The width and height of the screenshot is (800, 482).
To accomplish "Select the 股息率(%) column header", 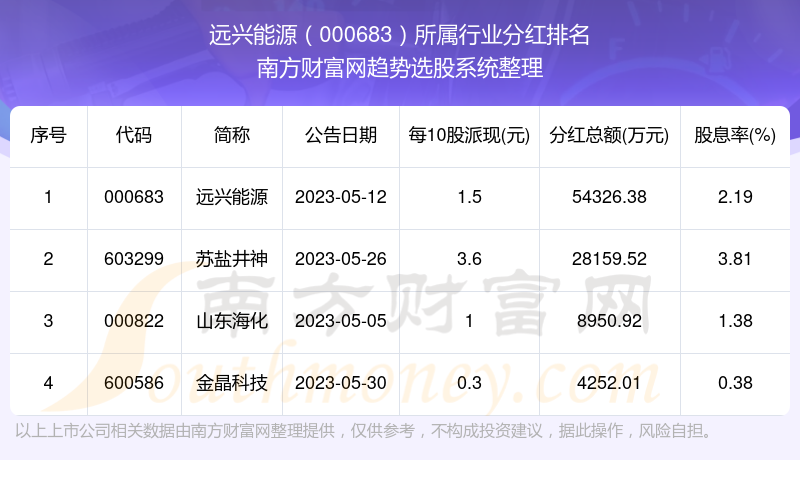I will click(x=735, y=135).
